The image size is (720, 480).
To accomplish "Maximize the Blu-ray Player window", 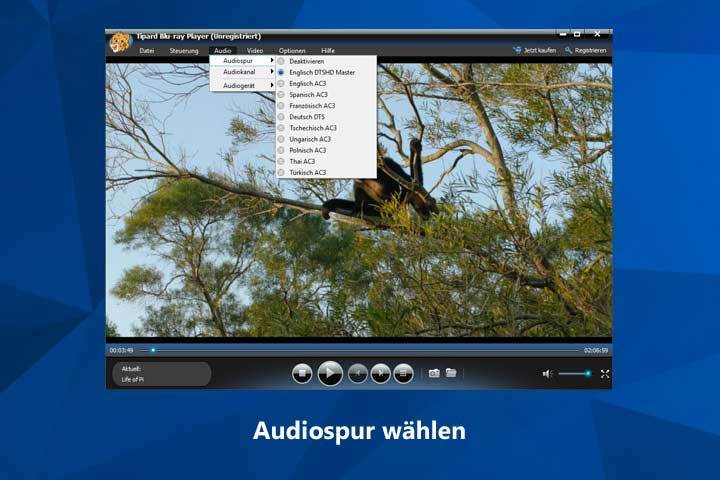I will (x=577, y=34).
